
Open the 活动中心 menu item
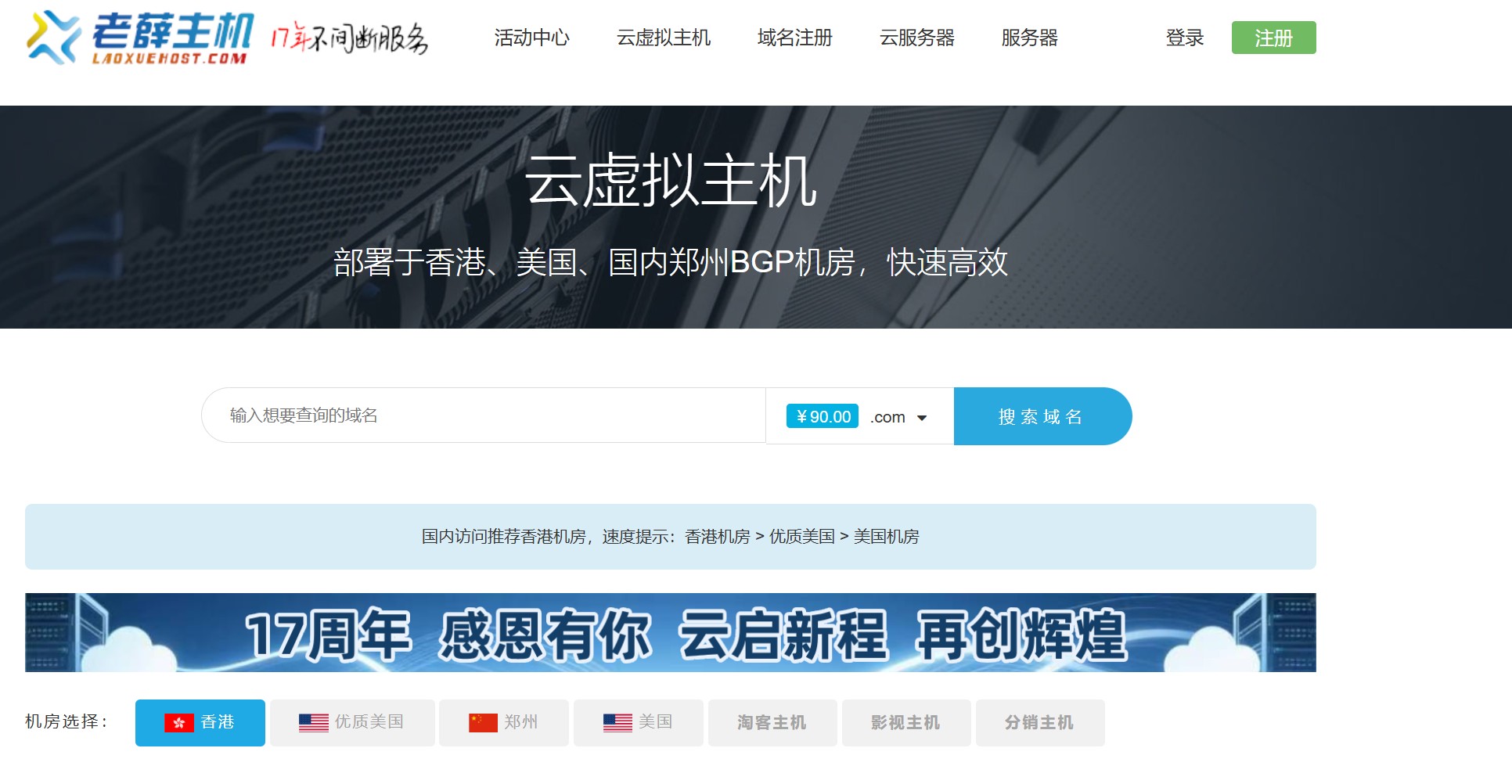click(x=531, y=38)
